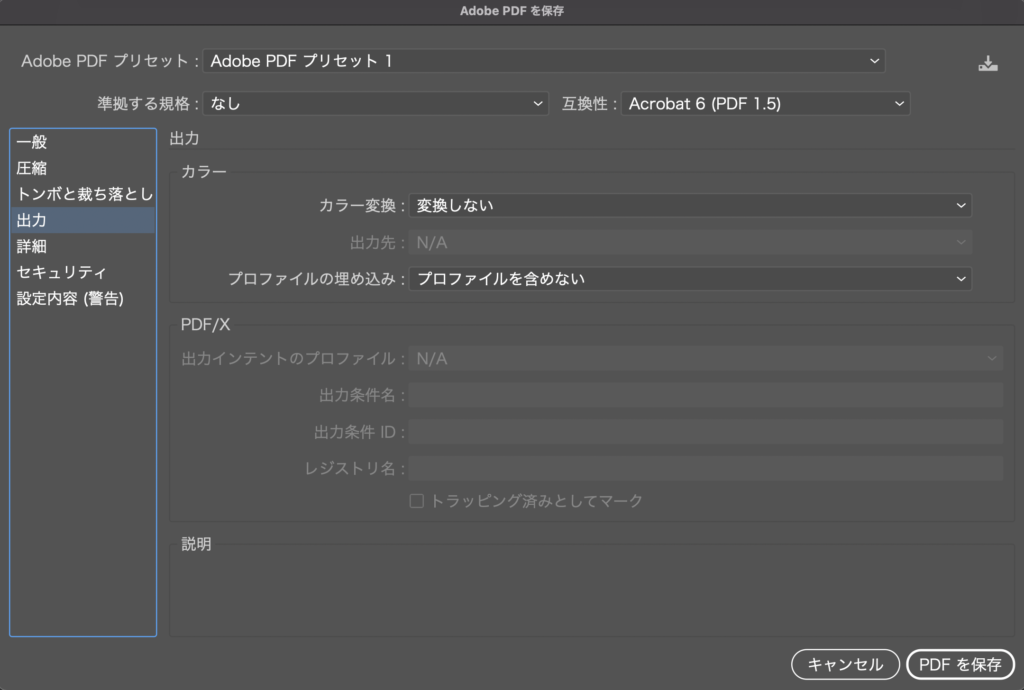Image resolution: width=1024 pixels, height=690 pixels.
Task: Click the キャンセル button
Action: coord(844,664)
